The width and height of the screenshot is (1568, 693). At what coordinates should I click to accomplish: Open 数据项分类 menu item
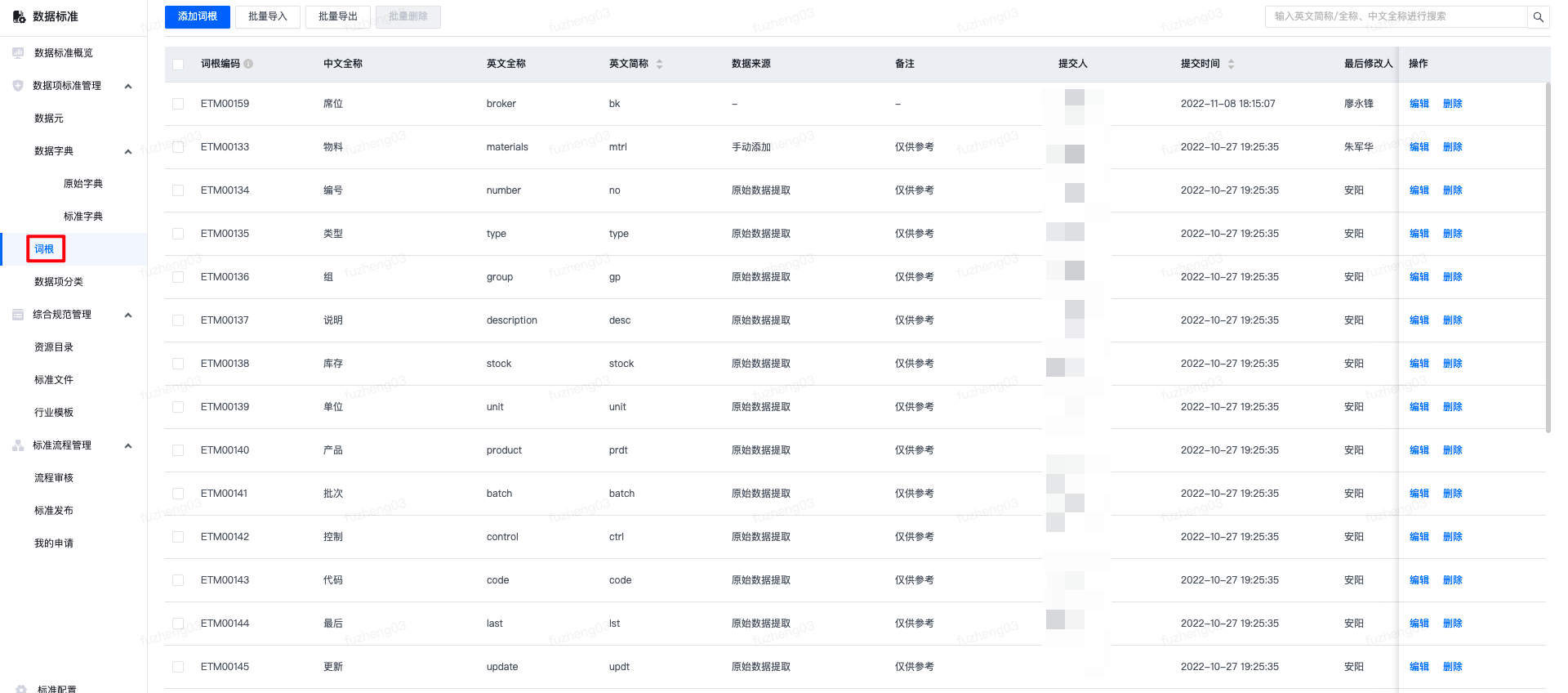click(x=59, y=282)
